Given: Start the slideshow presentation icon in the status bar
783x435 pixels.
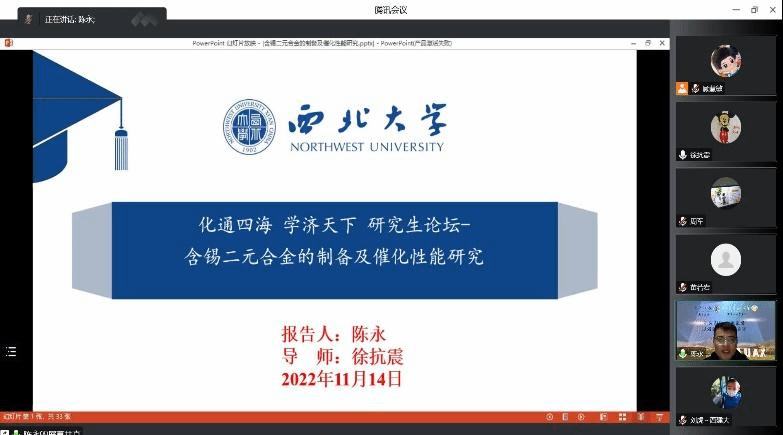Looking at the screenshot, I should point(659,417).
